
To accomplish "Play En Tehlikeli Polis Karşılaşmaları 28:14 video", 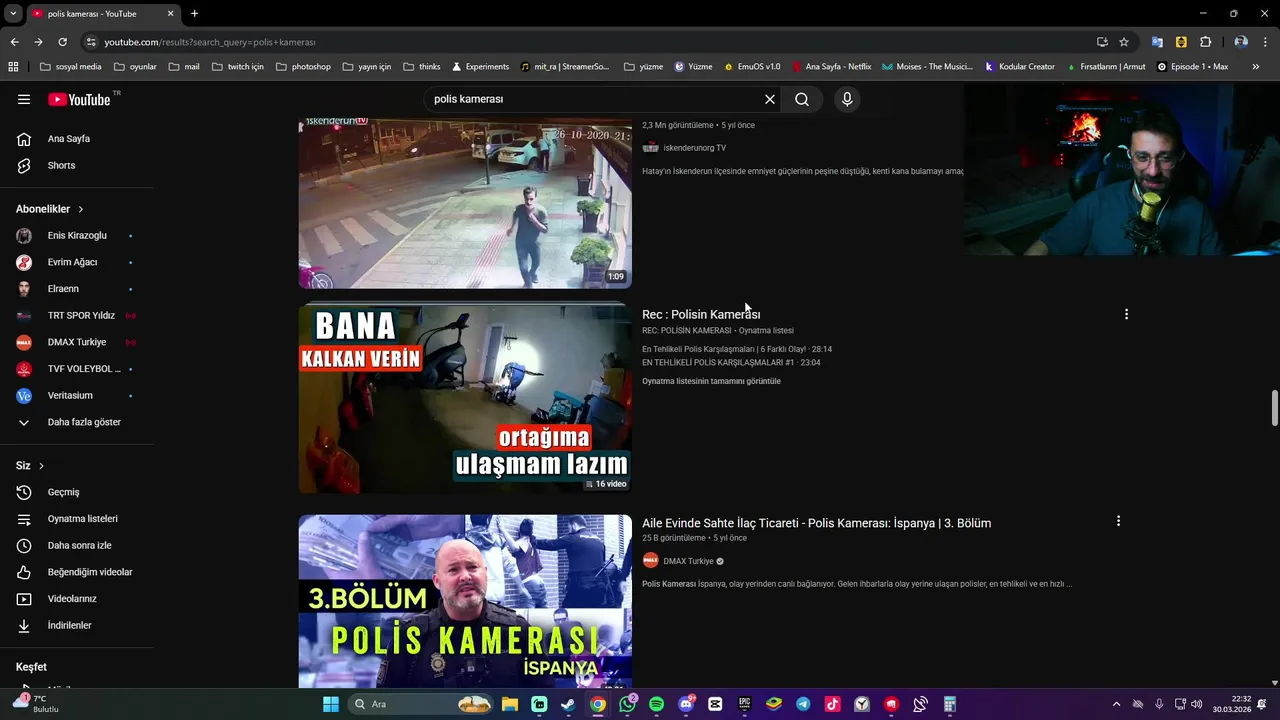I will tap(737, 349).
